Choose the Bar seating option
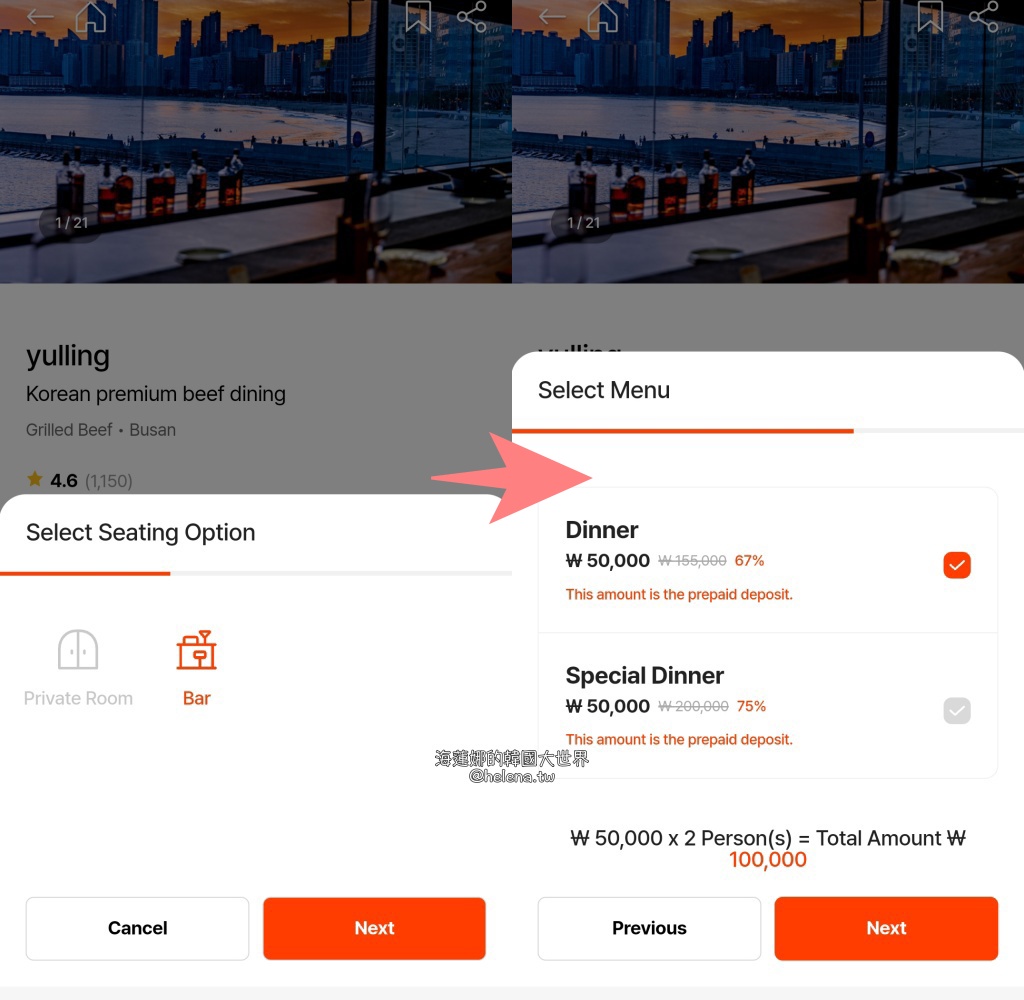 197,668
